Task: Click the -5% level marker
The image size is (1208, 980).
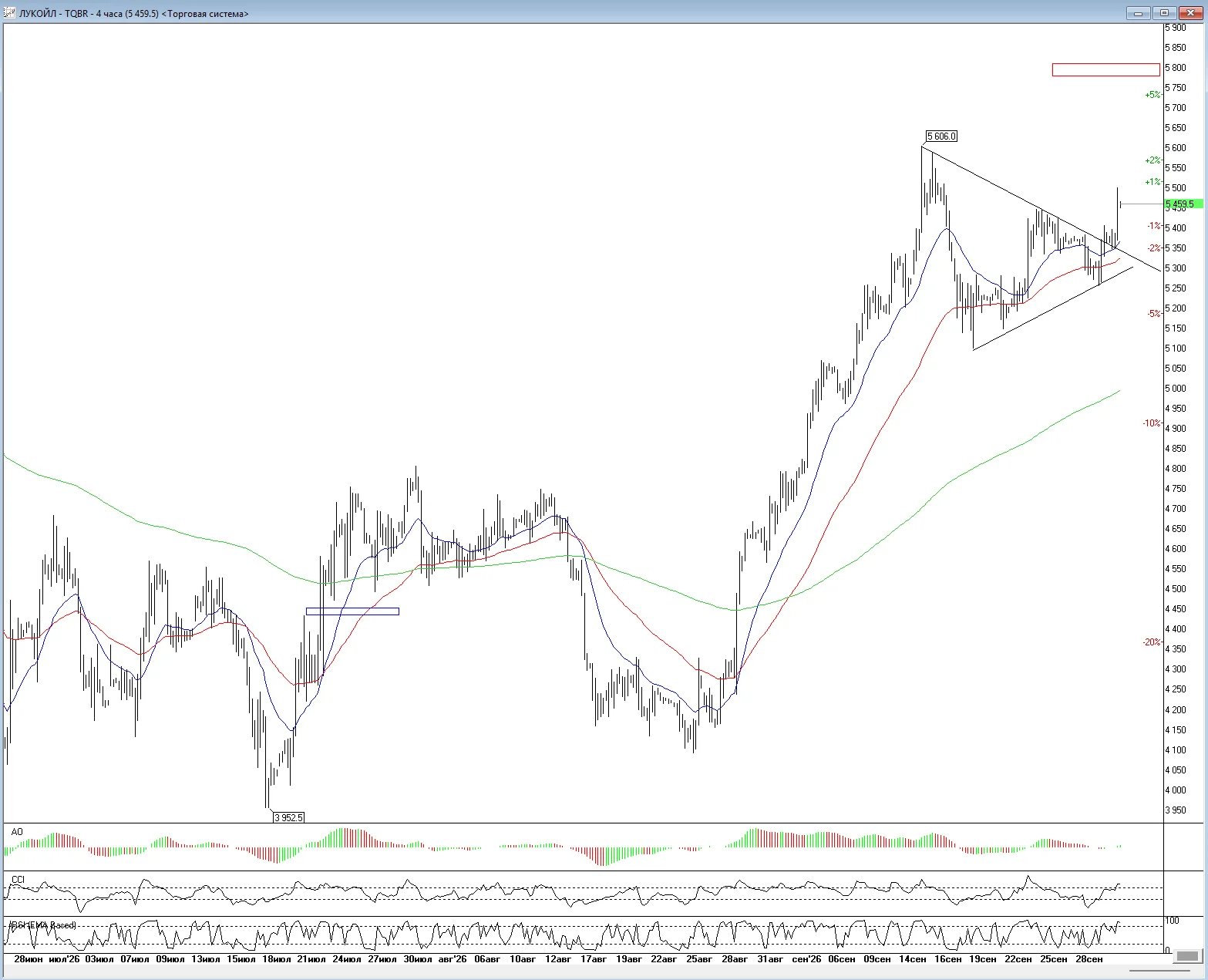Action: tap(1153, 314)
